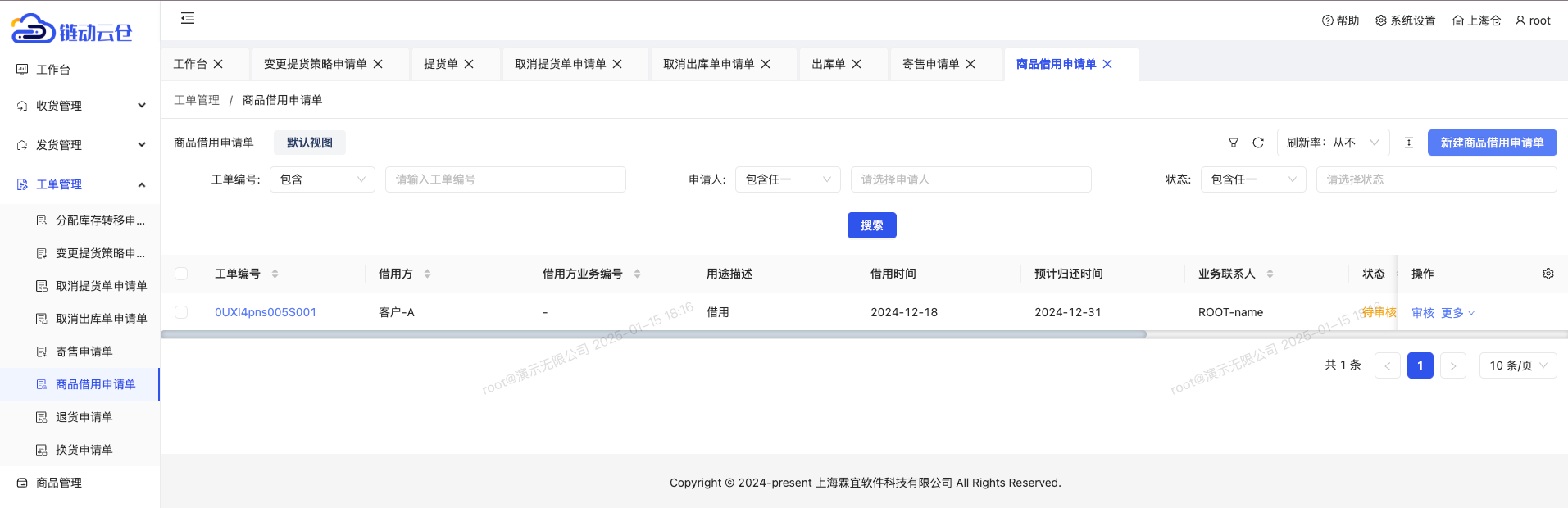Open column settings gear icon
This screenshot has width=1568, height=508.
(x=1548, y=274)
